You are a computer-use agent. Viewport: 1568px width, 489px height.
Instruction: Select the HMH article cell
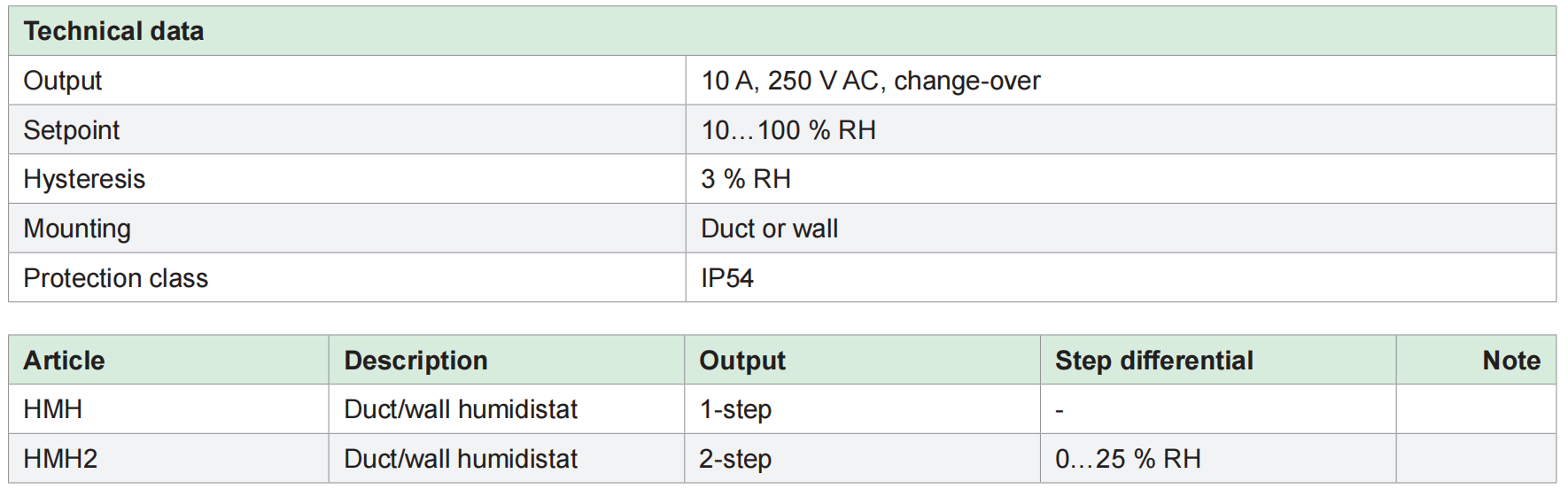pos(53,409)
